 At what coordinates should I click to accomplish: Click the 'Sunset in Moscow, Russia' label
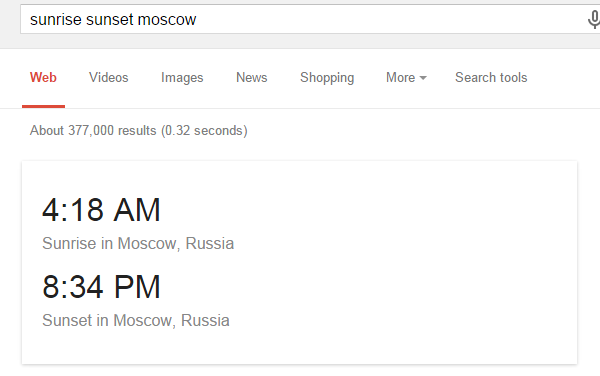tap(136, 321)
